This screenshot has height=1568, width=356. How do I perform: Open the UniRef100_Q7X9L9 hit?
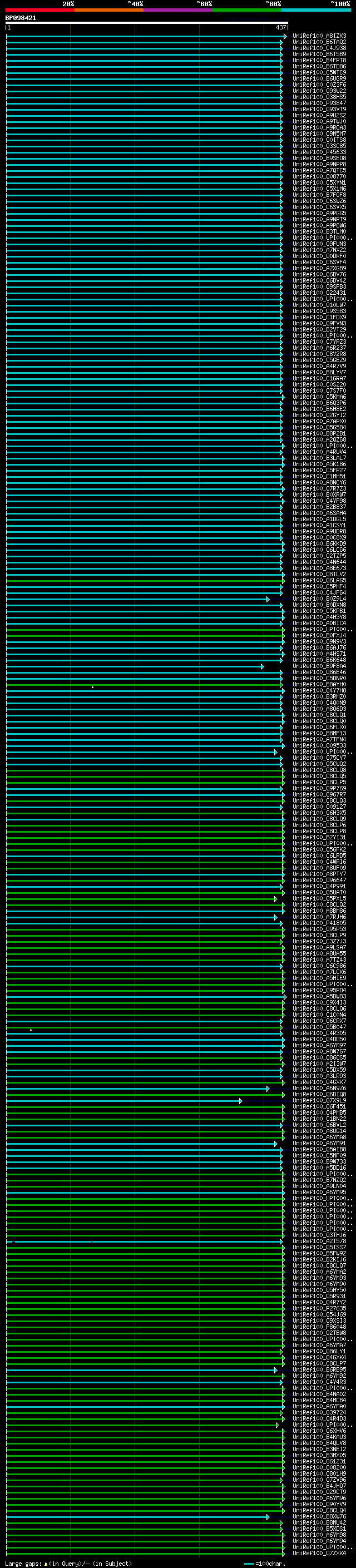coord(319,1101)
